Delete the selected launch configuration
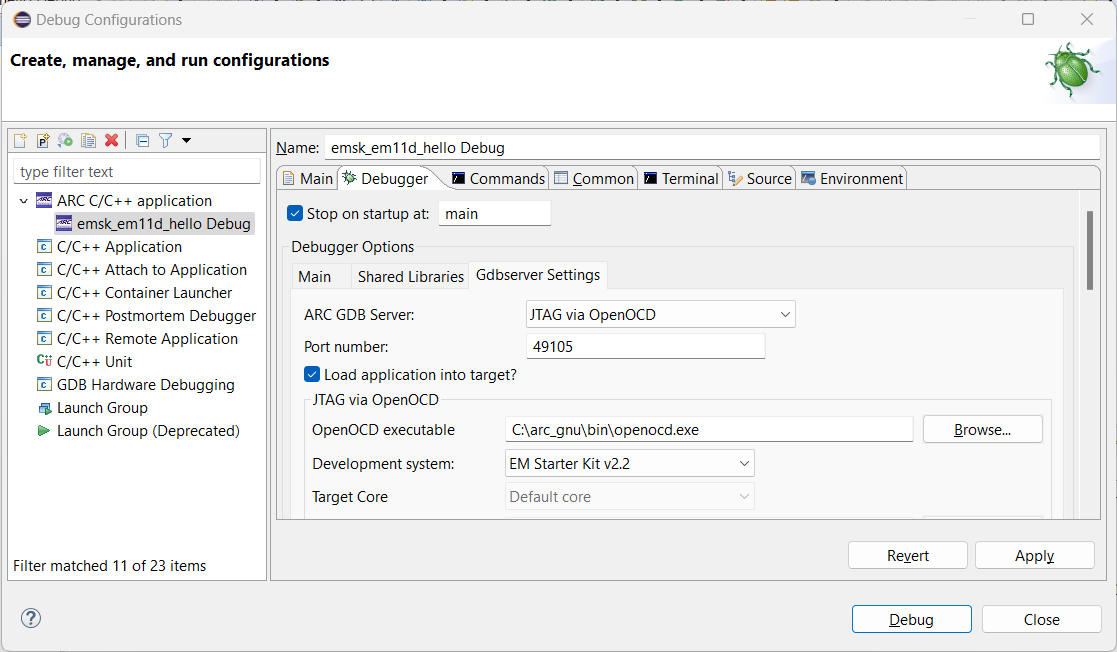 coord(111,140)
